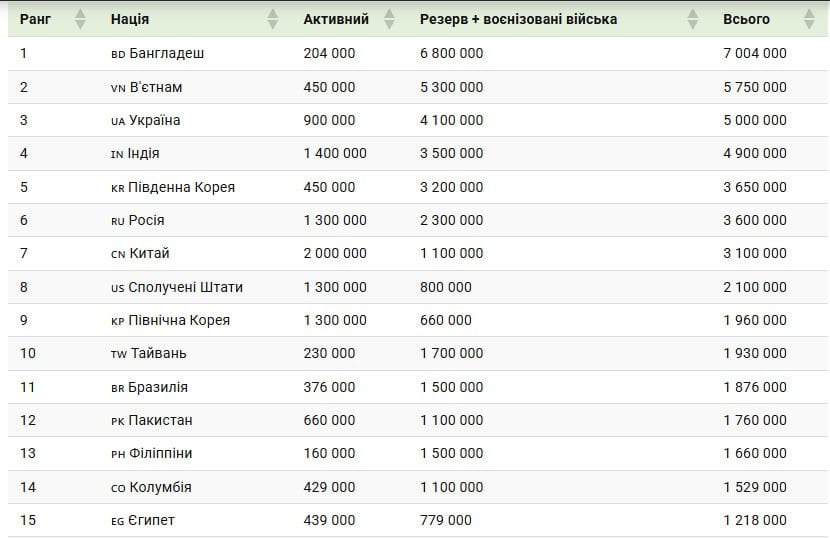The height and width of the screenshot is (538, 830).
Task: Click the Всього column header
Action: coord(746,19)
